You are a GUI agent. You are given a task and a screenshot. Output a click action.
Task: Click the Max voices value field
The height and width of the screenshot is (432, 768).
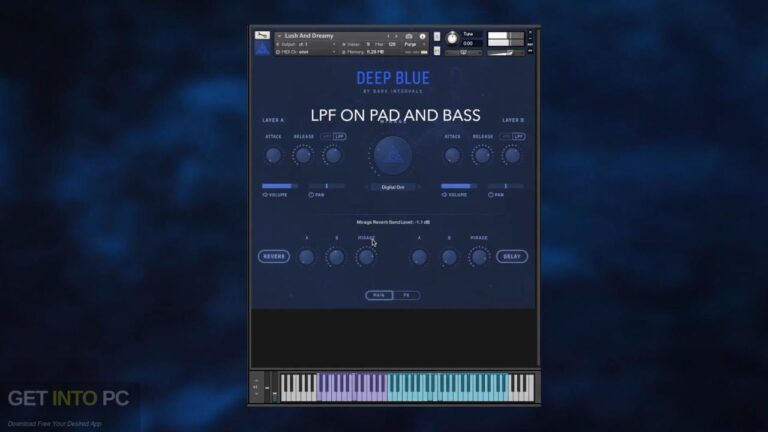(x=392, y=44)
